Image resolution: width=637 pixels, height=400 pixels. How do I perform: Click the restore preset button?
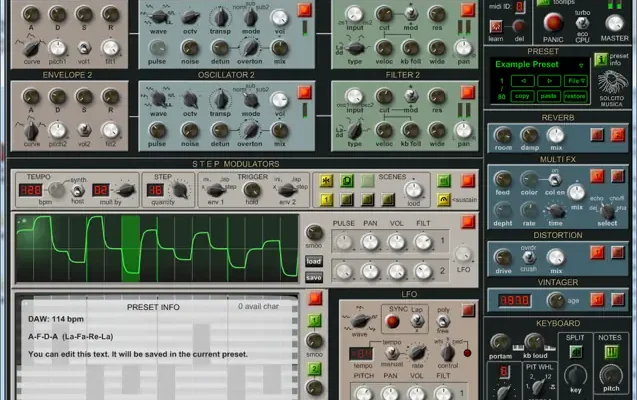574,96
